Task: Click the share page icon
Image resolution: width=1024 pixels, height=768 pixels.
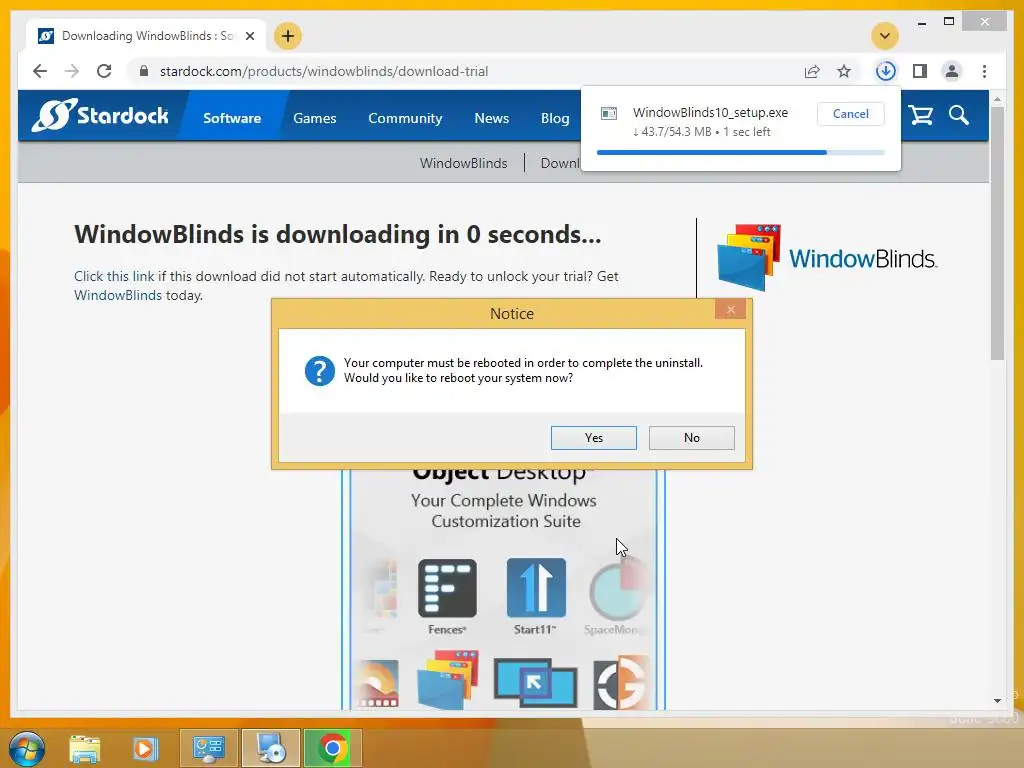Action: coord(812,71)
